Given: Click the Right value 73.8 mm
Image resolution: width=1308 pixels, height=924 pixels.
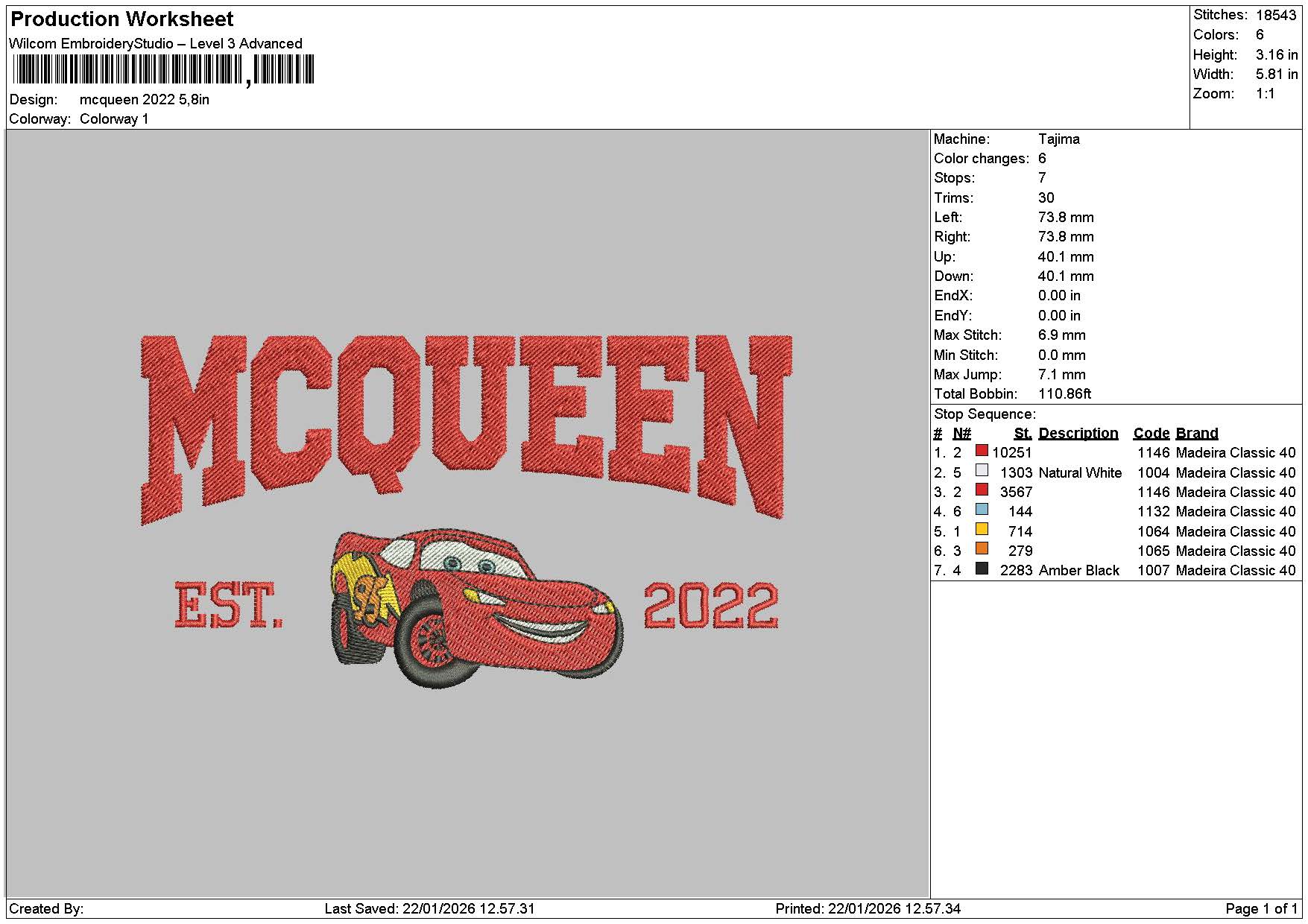Looking at the screenshot, I should [1066, 237].
